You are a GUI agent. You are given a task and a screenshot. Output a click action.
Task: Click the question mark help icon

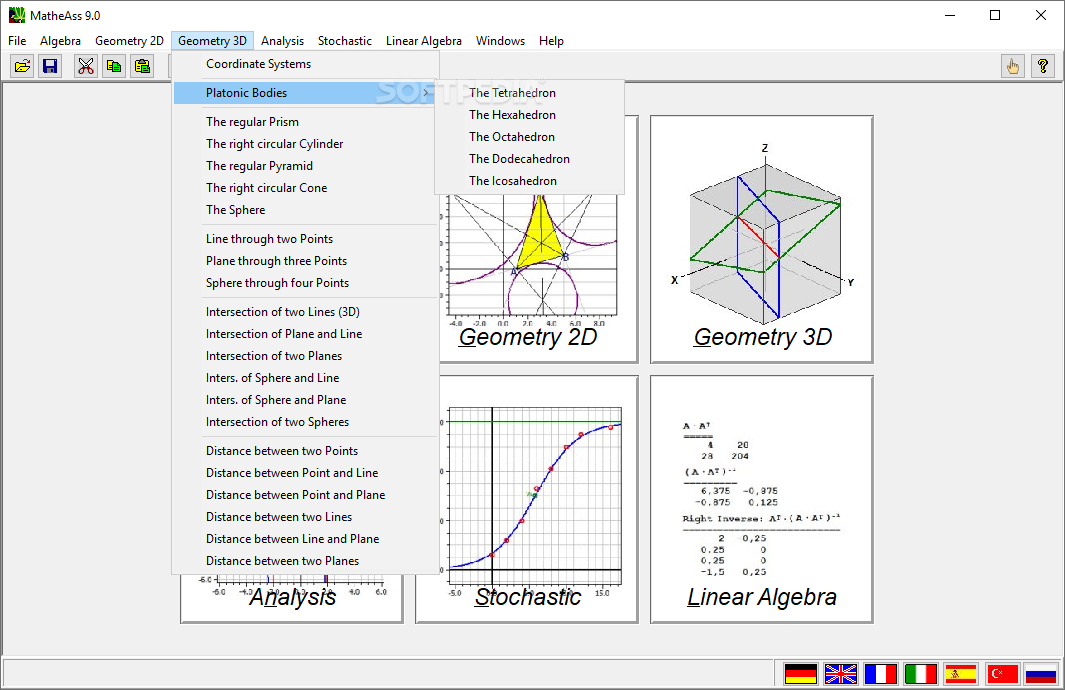(x=1043, y=66)
